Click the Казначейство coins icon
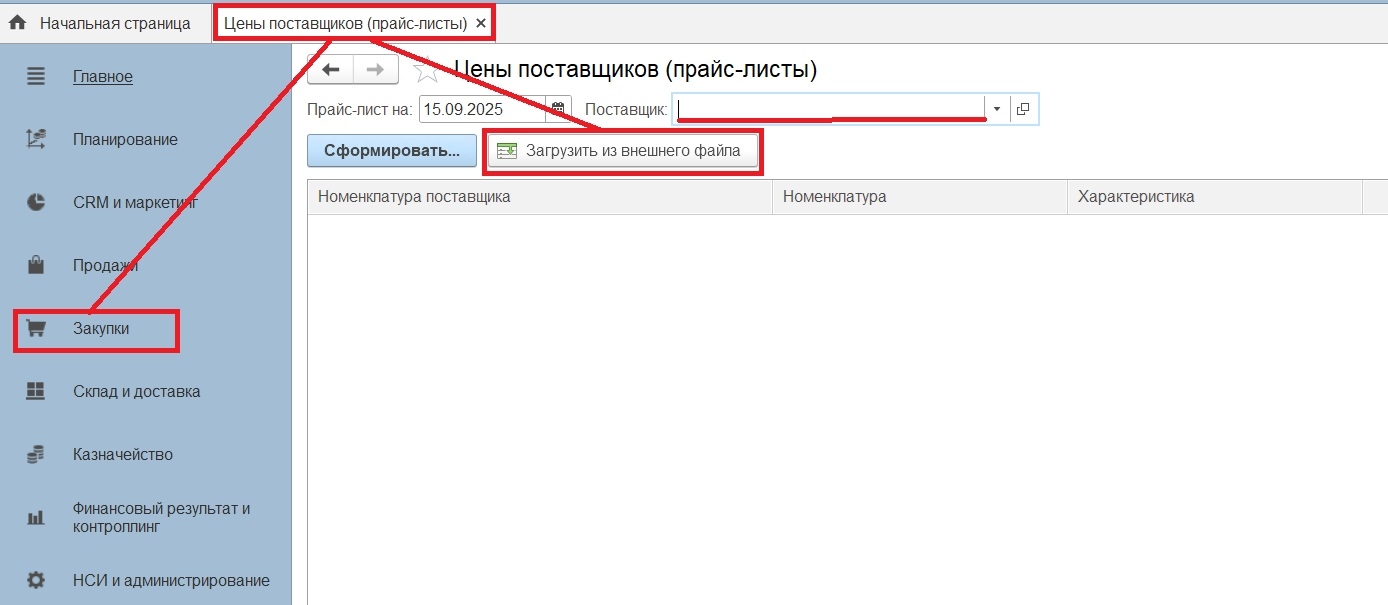1388x605 pixels. (x=36, y=454)
